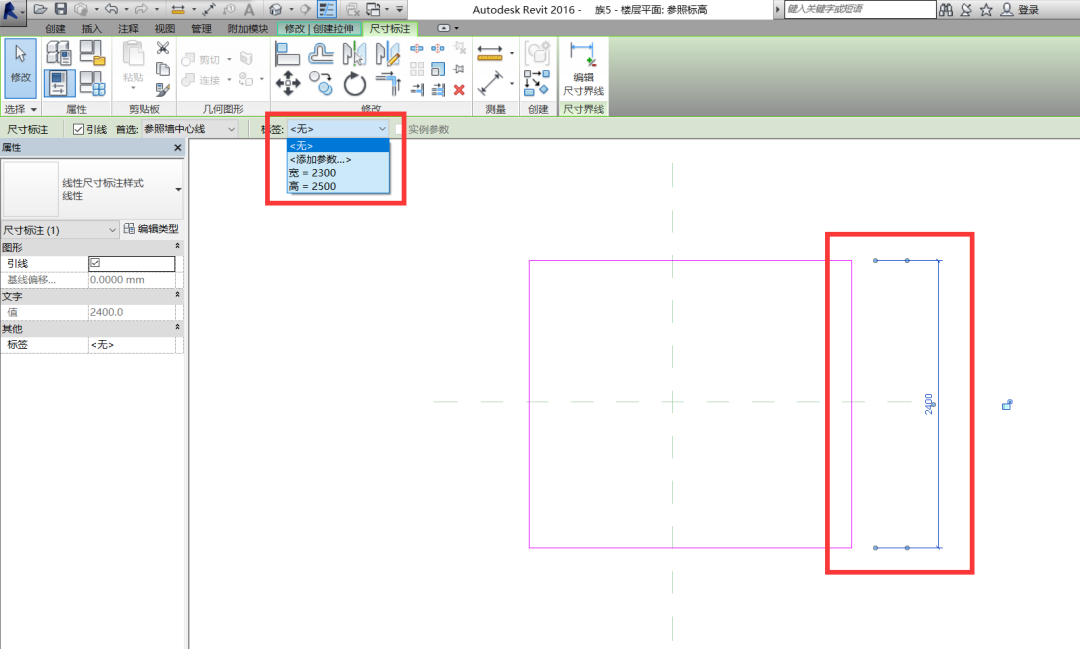Open the 尺寸标注 (1) filter dropdown
The height and width of the screenshot is (649, 1080).
pyautogui.click(x=60, y=230)
